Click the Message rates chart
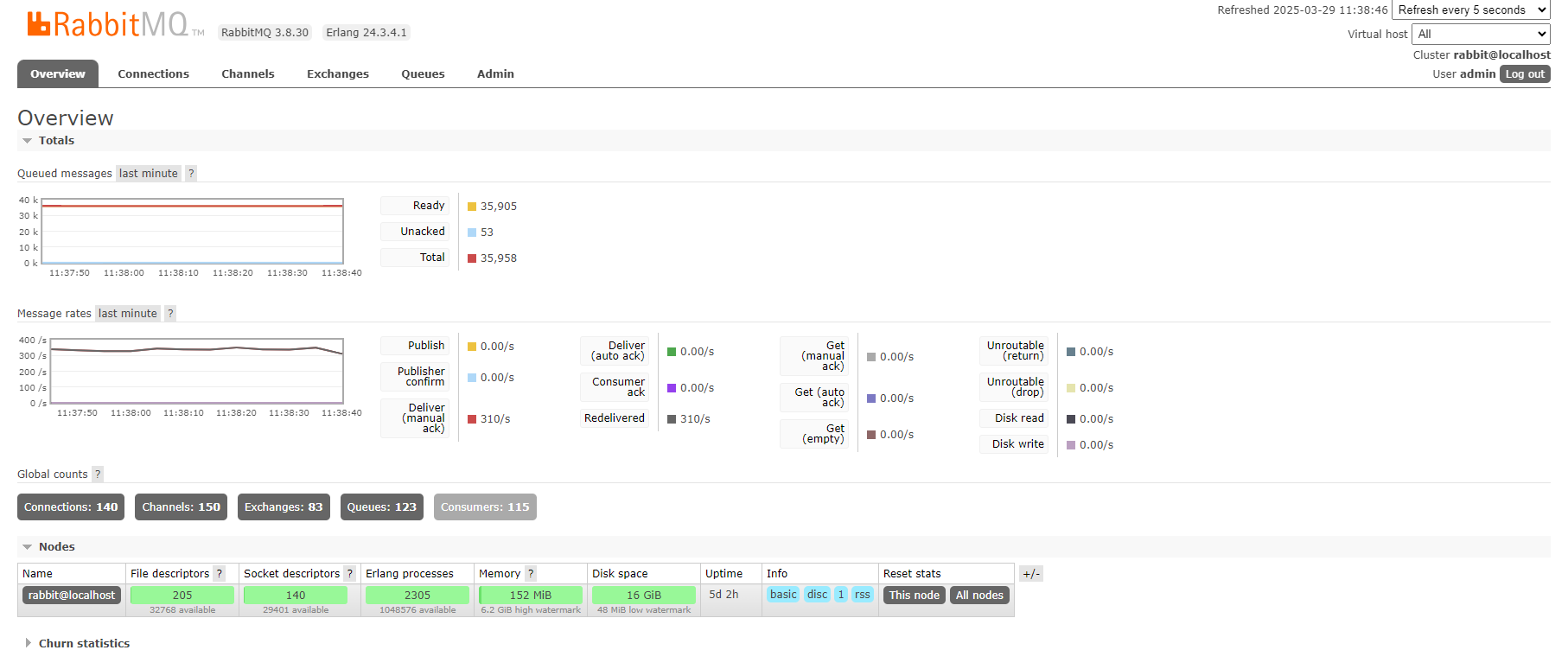 [196, 371]
